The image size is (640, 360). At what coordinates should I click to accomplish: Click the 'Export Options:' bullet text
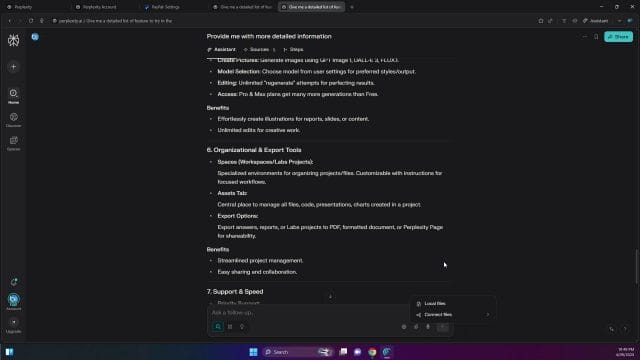(x=238, y=216)
